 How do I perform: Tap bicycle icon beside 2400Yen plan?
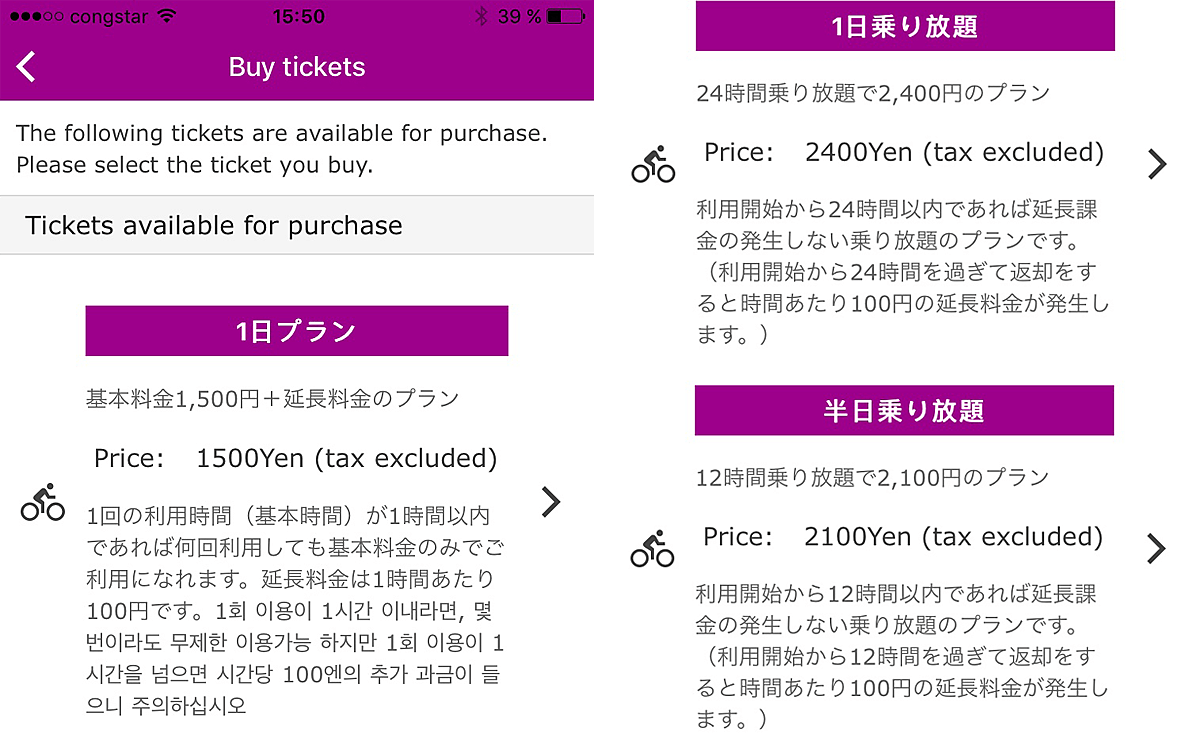click(653, 164)
